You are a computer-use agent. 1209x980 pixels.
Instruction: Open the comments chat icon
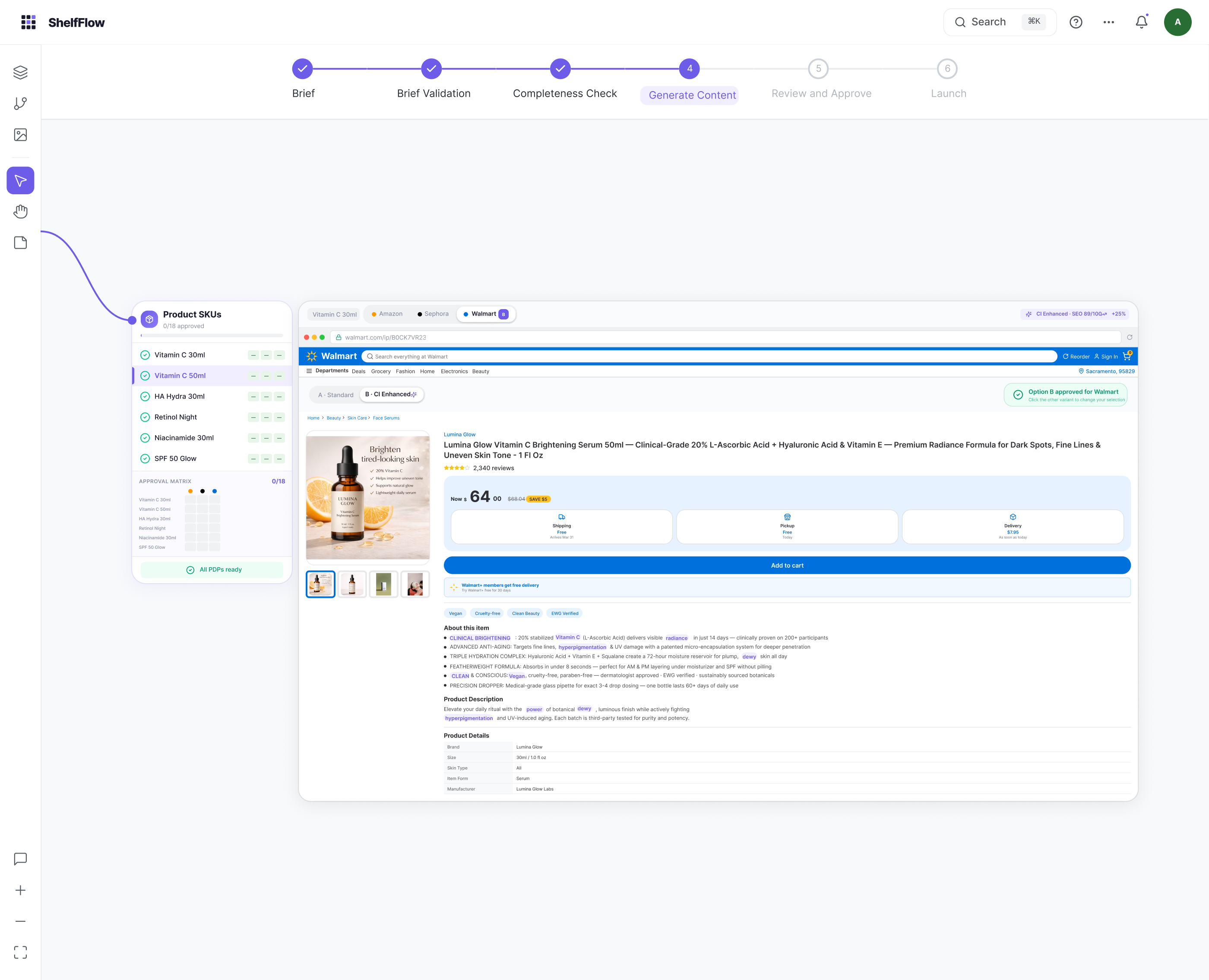pyautogui.click(x=20, y=859)
